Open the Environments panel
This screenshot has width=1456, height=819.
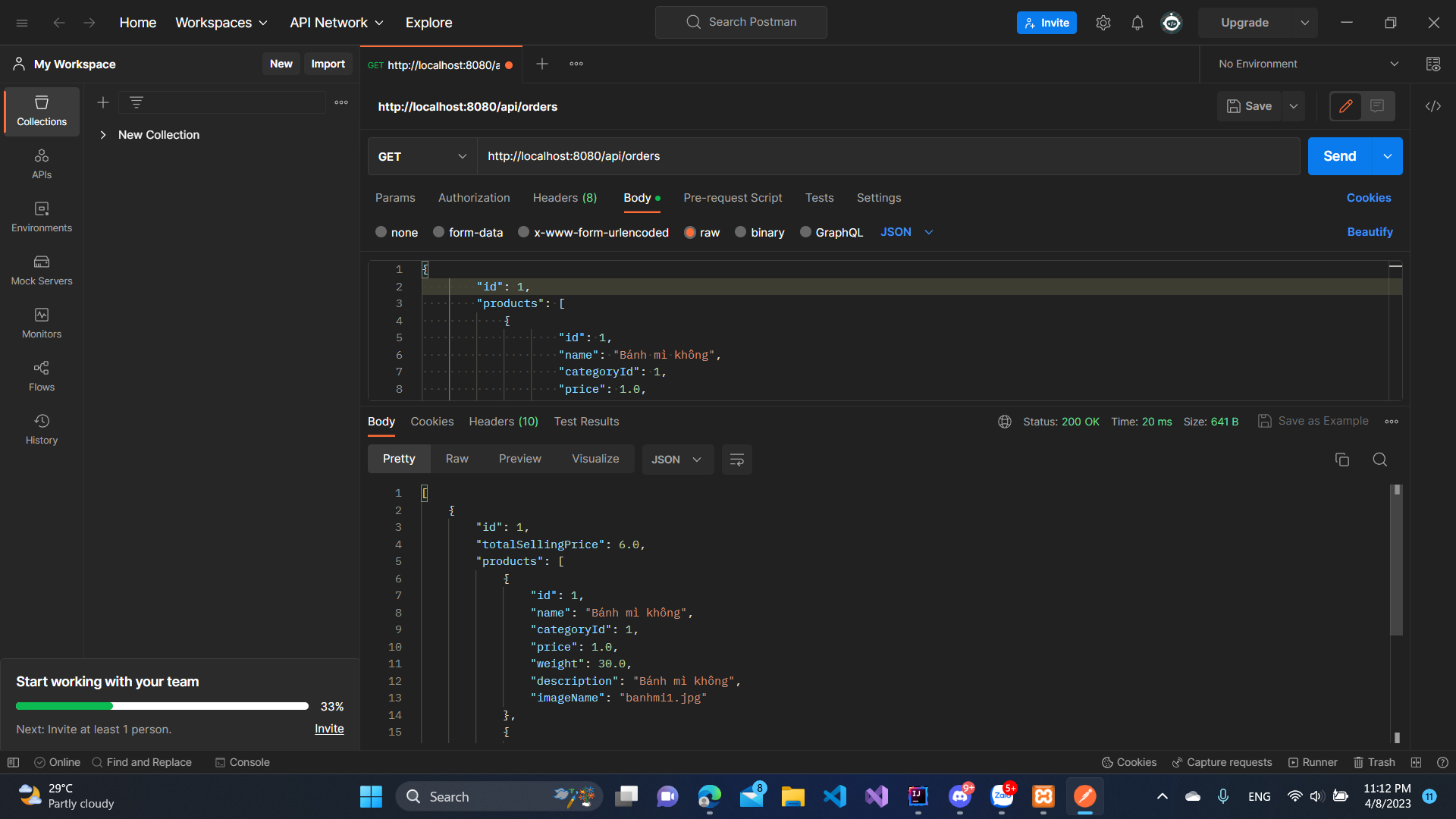(x=42, y=218)
